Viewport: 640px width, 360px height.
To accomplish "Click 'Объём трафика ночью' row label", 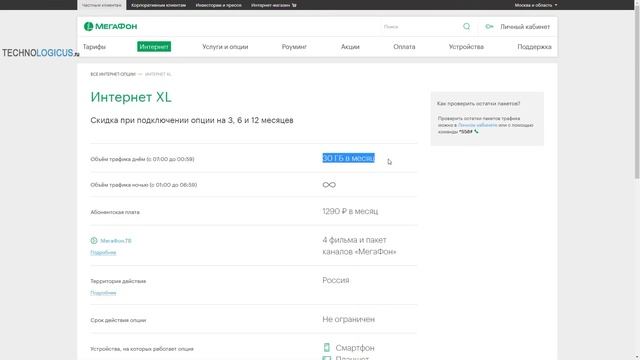I will click(x=144, y=185).
